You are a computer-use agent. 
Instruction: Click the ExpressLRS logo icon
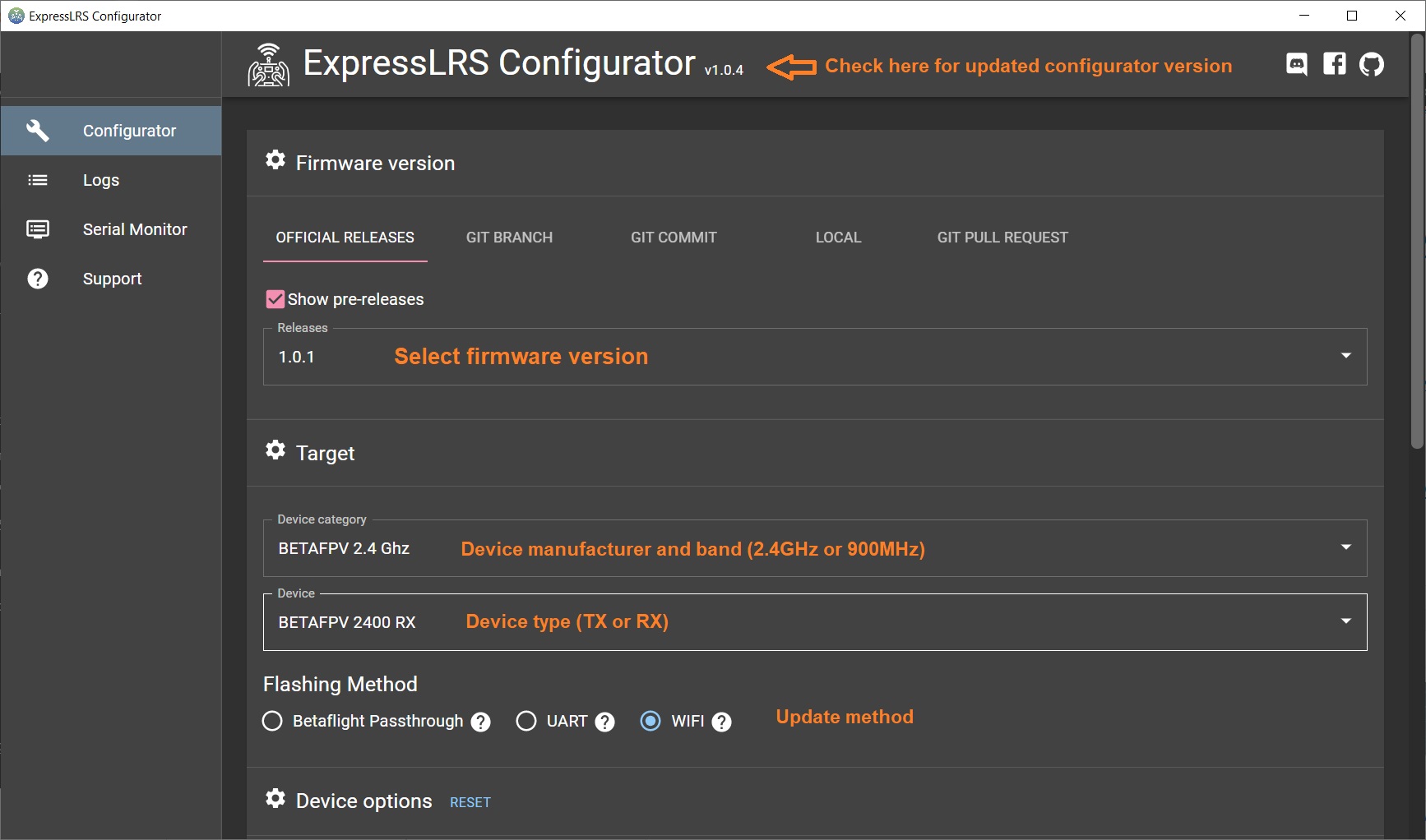pos(269,65)
